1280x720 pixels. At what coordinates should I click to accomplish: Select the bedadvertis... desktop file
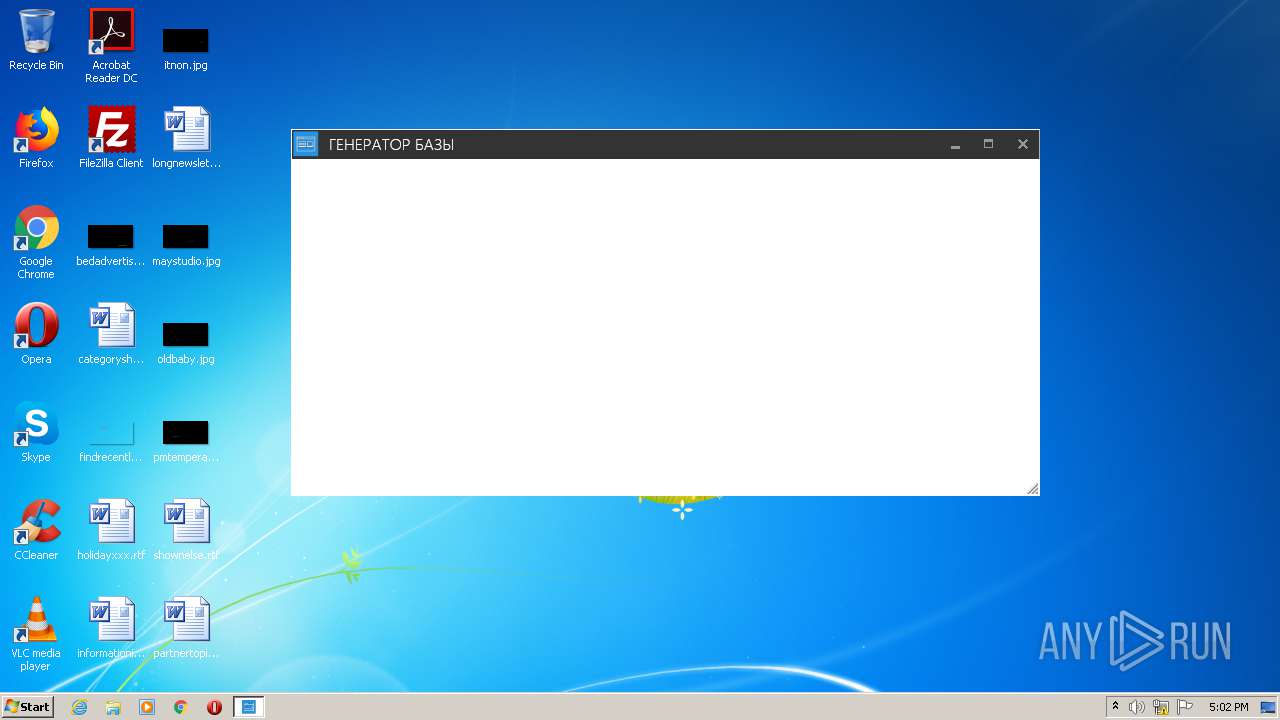(x=111, y=245)
